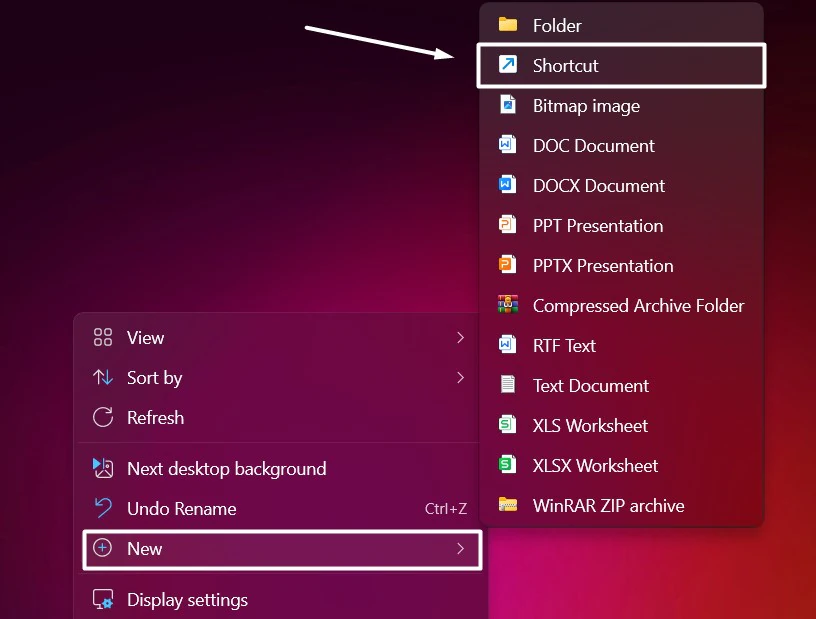
Task: Click the circular Refresh icon
Action: coord(103,417)
